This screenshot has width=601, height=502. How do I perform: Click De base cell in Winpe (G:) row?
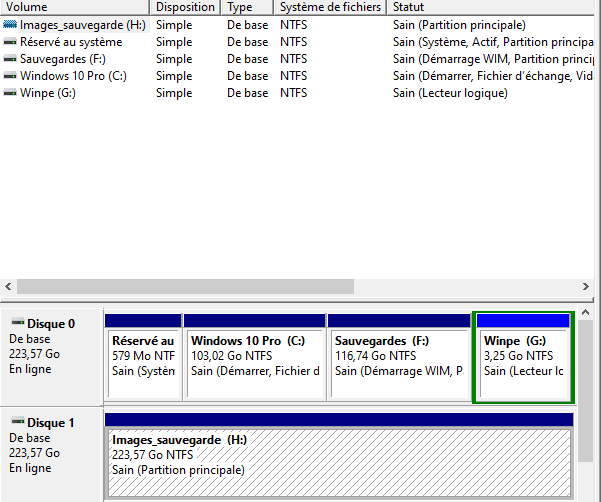click(248, 93)
